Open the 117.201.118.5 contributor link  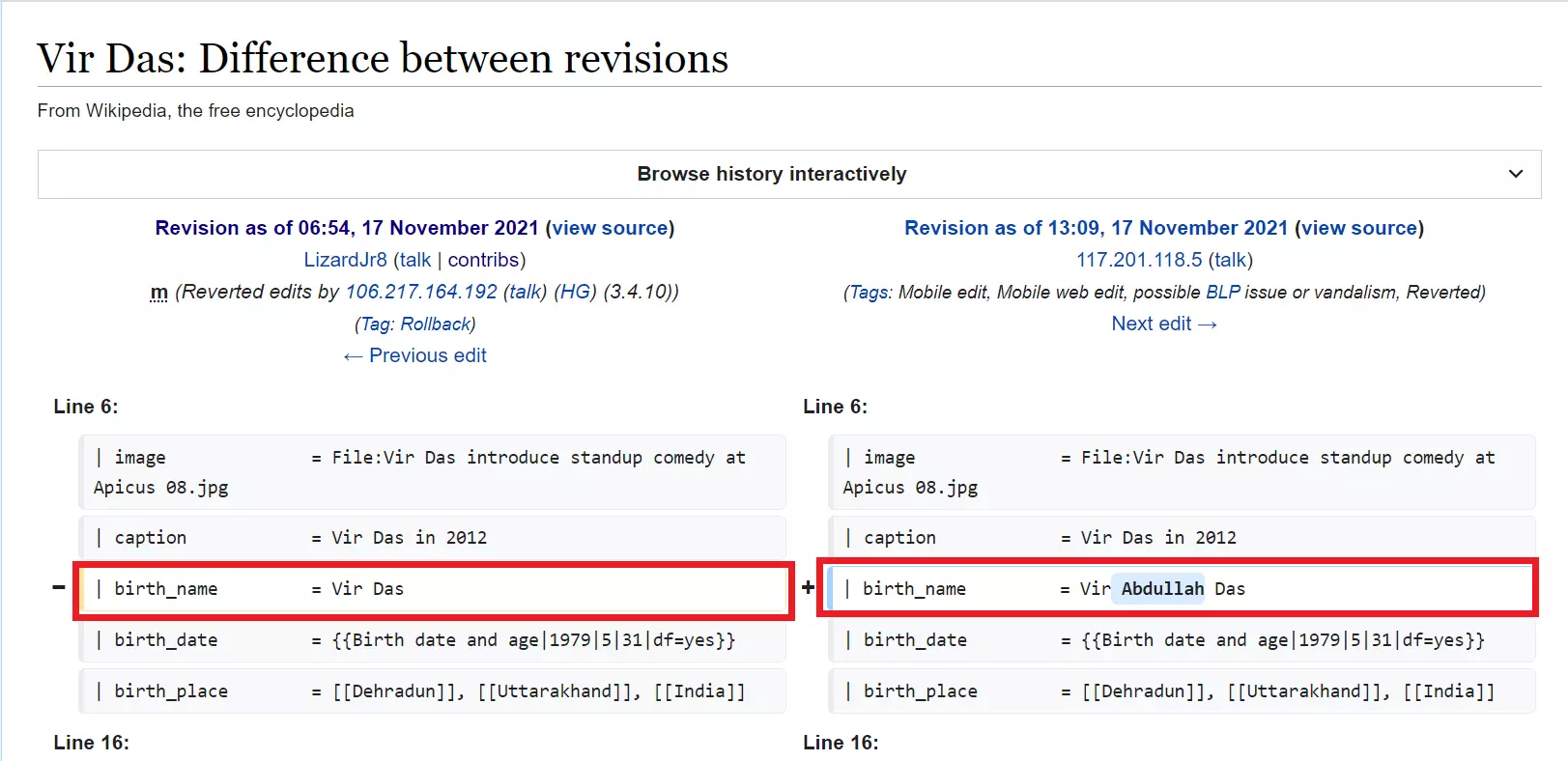tap(1139, 260)
